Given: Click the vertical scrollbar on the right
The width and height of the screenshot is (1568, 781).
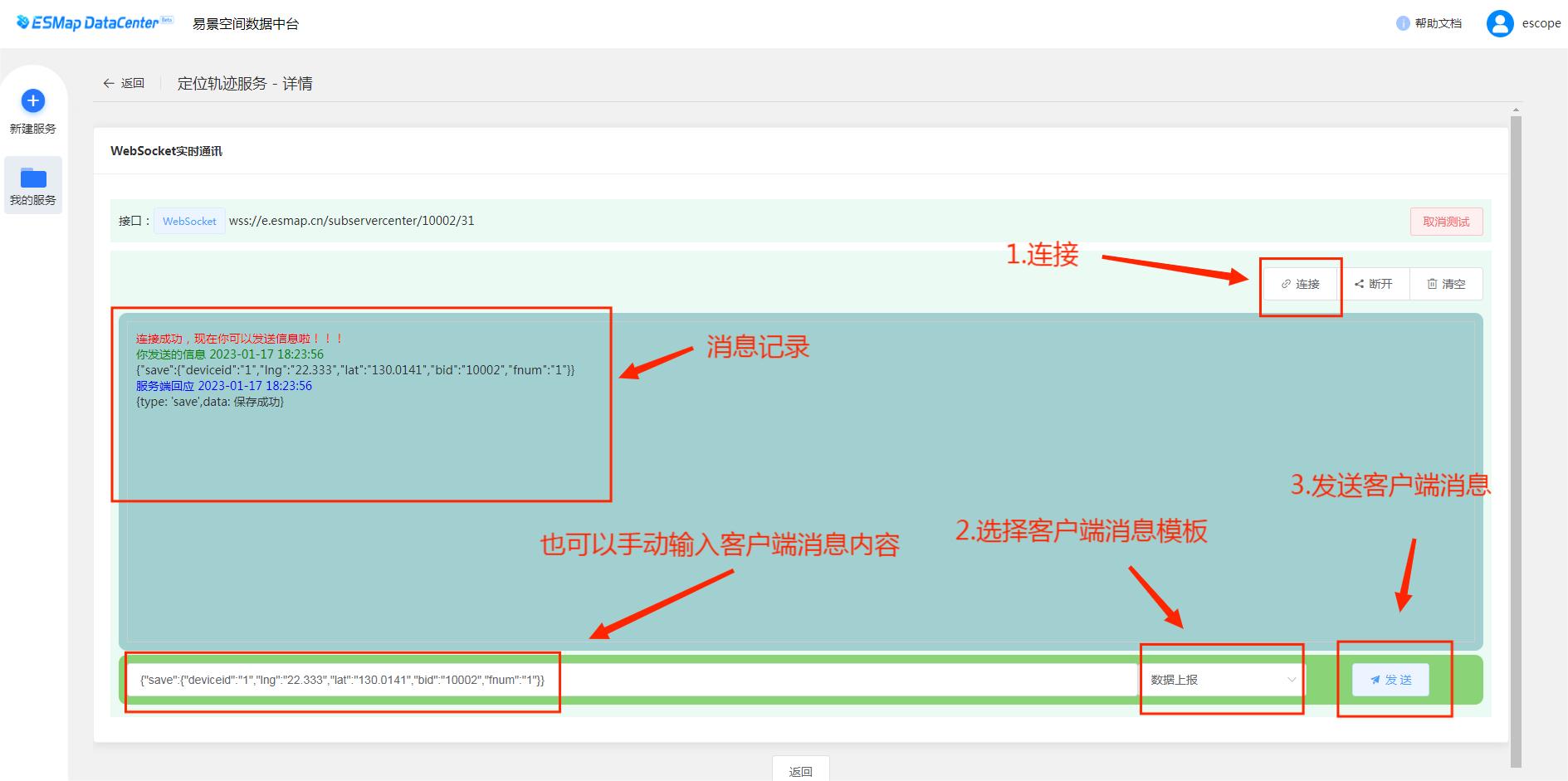Looking at the screenshot, I should click(1516, 415).
